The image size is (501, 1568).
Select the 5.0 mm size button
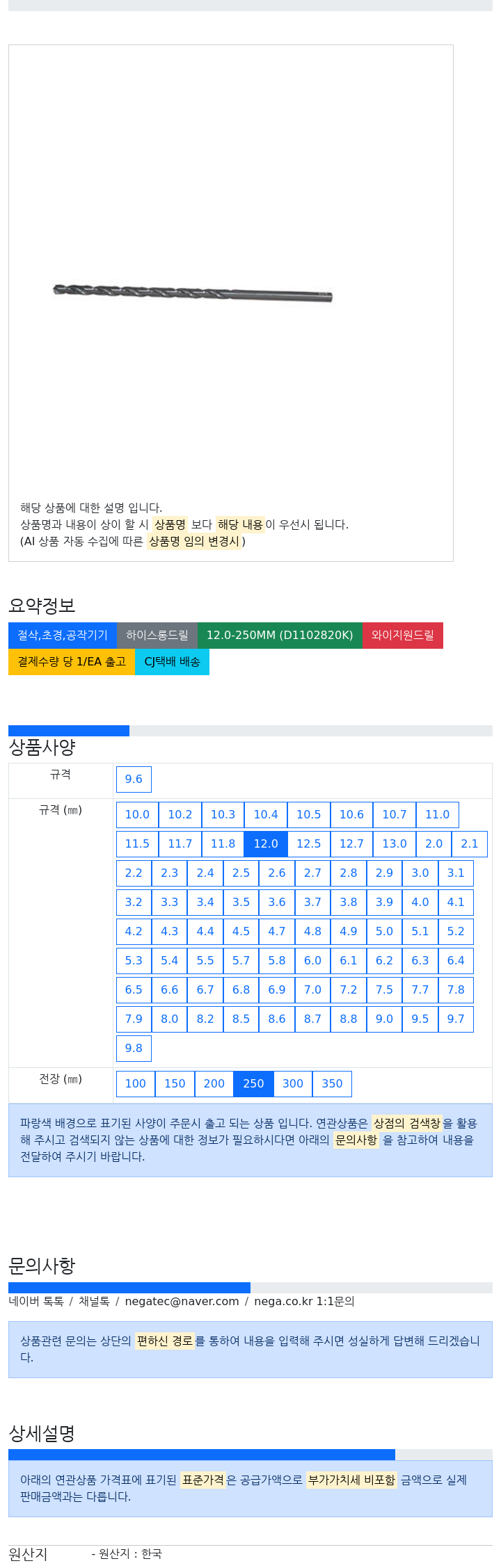[384, 931]
